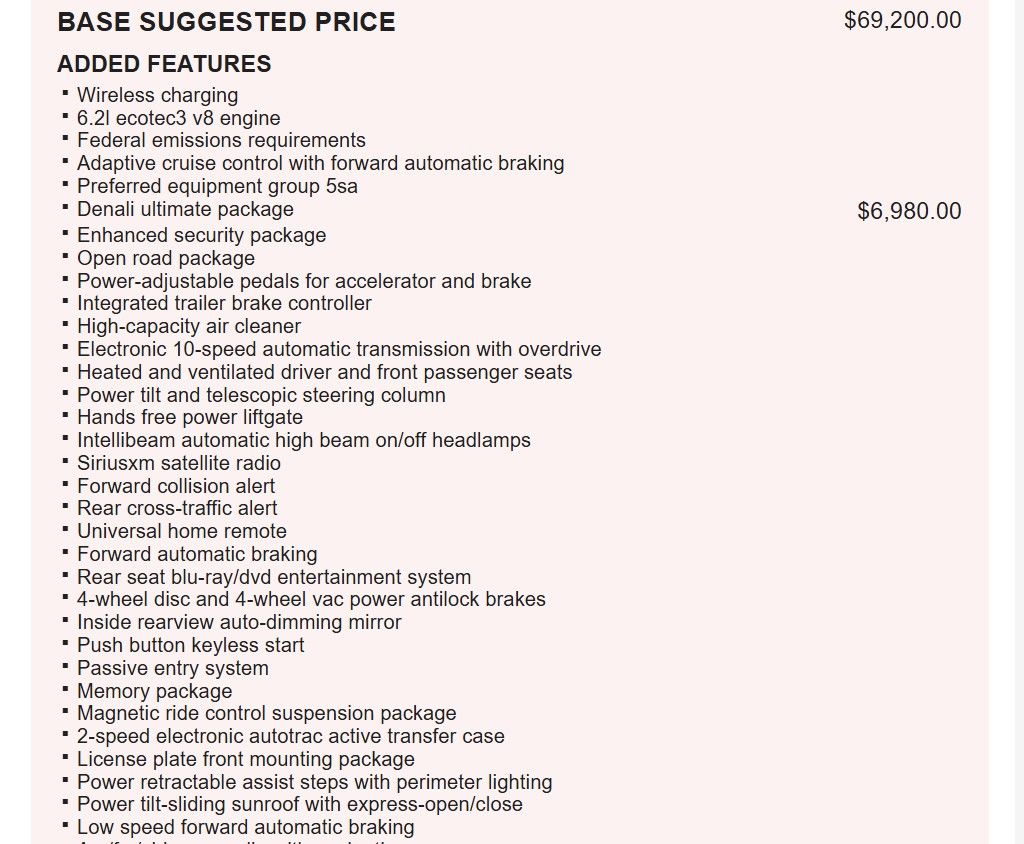Select the Wireless charging feature line

click(x=157, y=95)
